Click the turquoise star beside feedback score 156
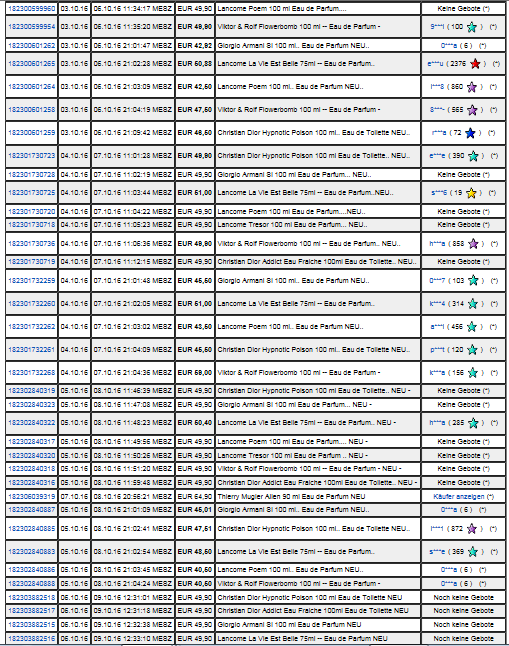This screenshot has height=646, width=509. [x=473, y=373]
